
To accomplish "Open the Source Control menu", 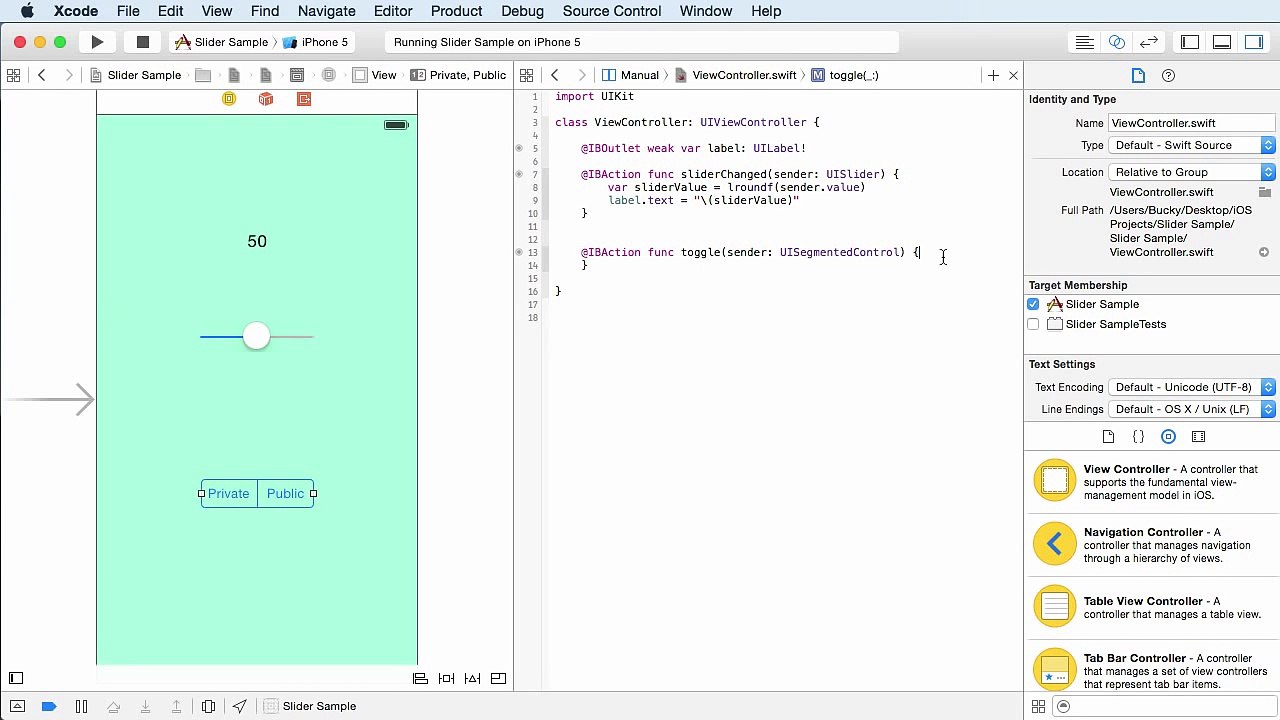I will tap(612, 11).
